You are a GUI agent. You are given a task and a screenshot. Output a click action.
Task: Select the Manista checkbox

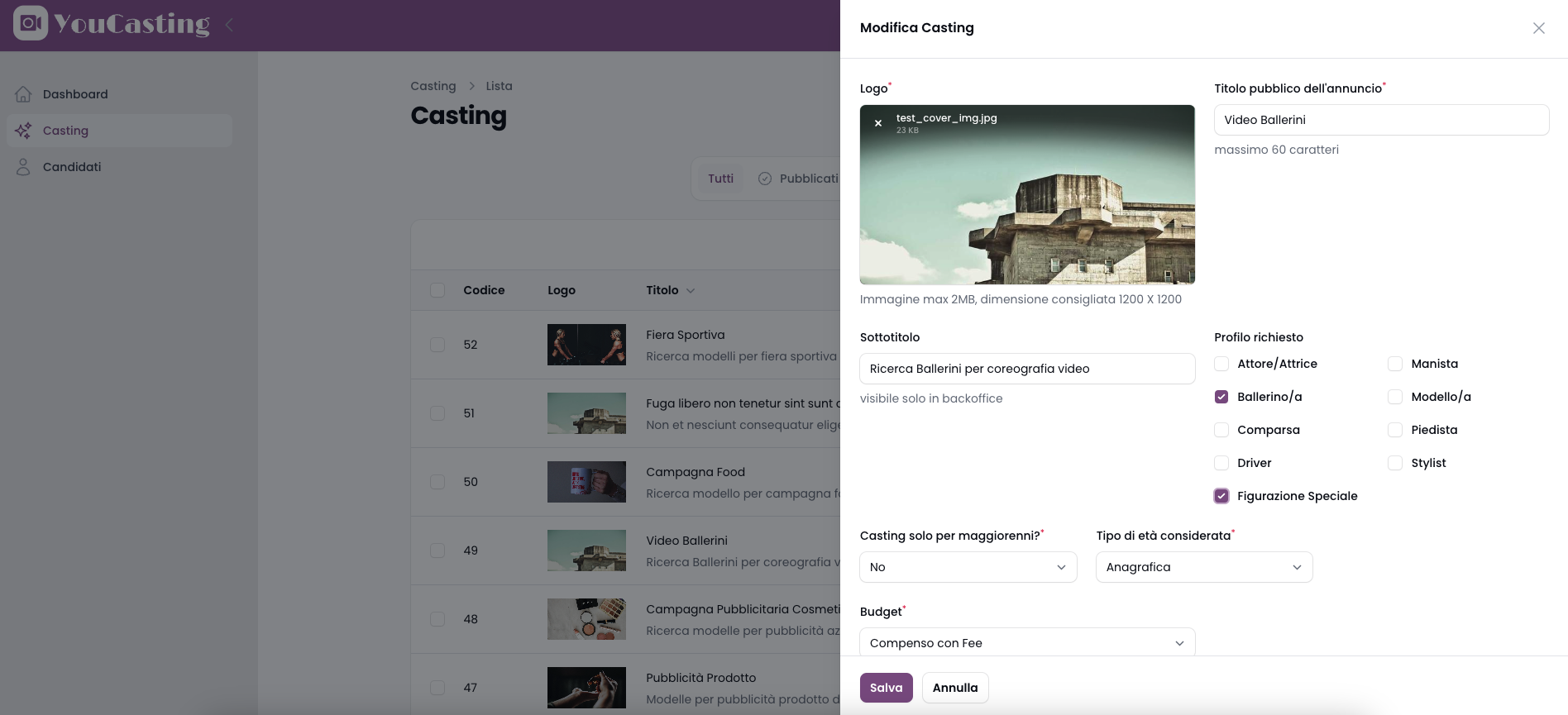point(1395,364)
